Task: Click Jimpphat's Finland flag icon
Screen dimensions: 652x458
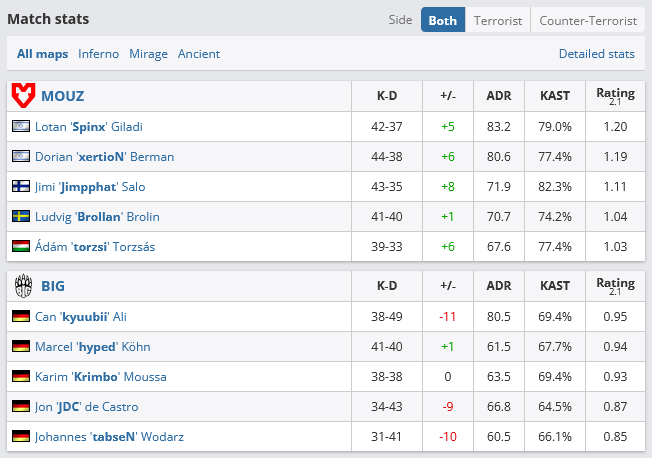Action: (20, 187)
